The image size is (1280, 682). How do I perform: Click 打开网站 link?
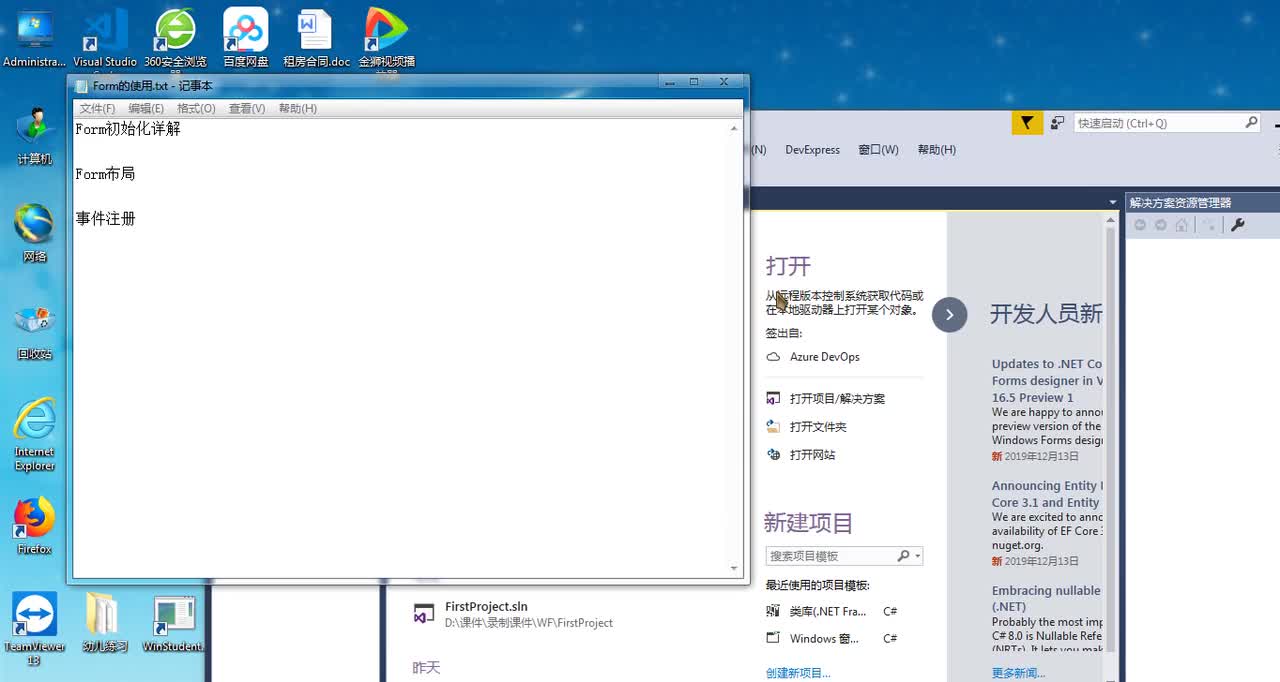coord(812,454)
